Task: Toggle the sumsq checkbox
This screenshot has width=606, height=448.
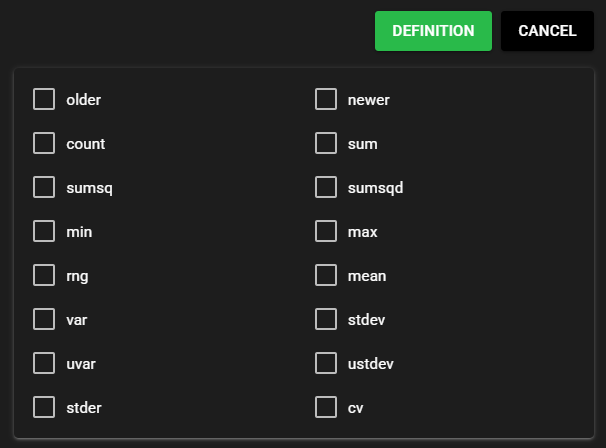Action: [44, 187]
